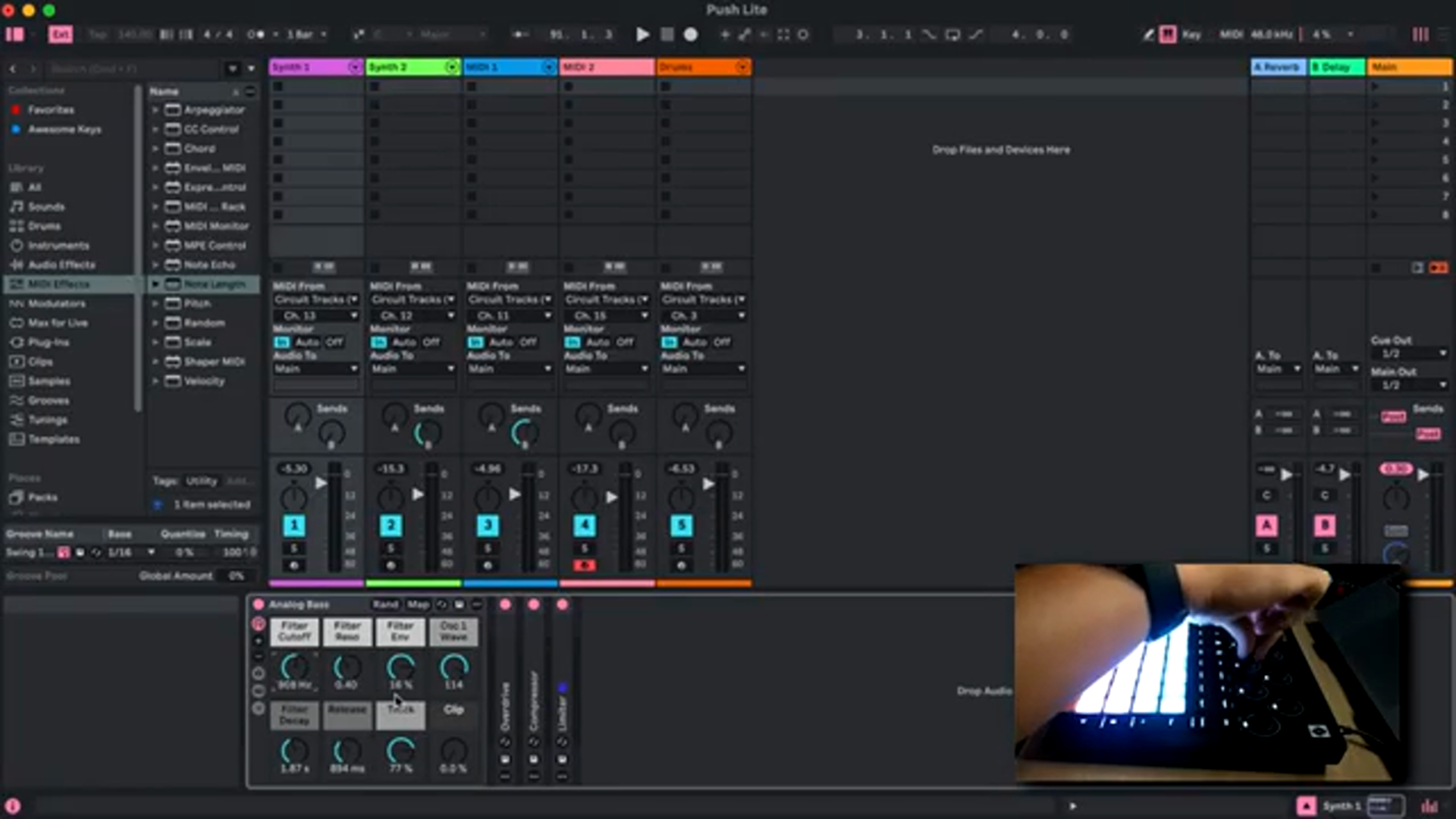
Task: Enter Key map mode
Action: point(1190,34)
